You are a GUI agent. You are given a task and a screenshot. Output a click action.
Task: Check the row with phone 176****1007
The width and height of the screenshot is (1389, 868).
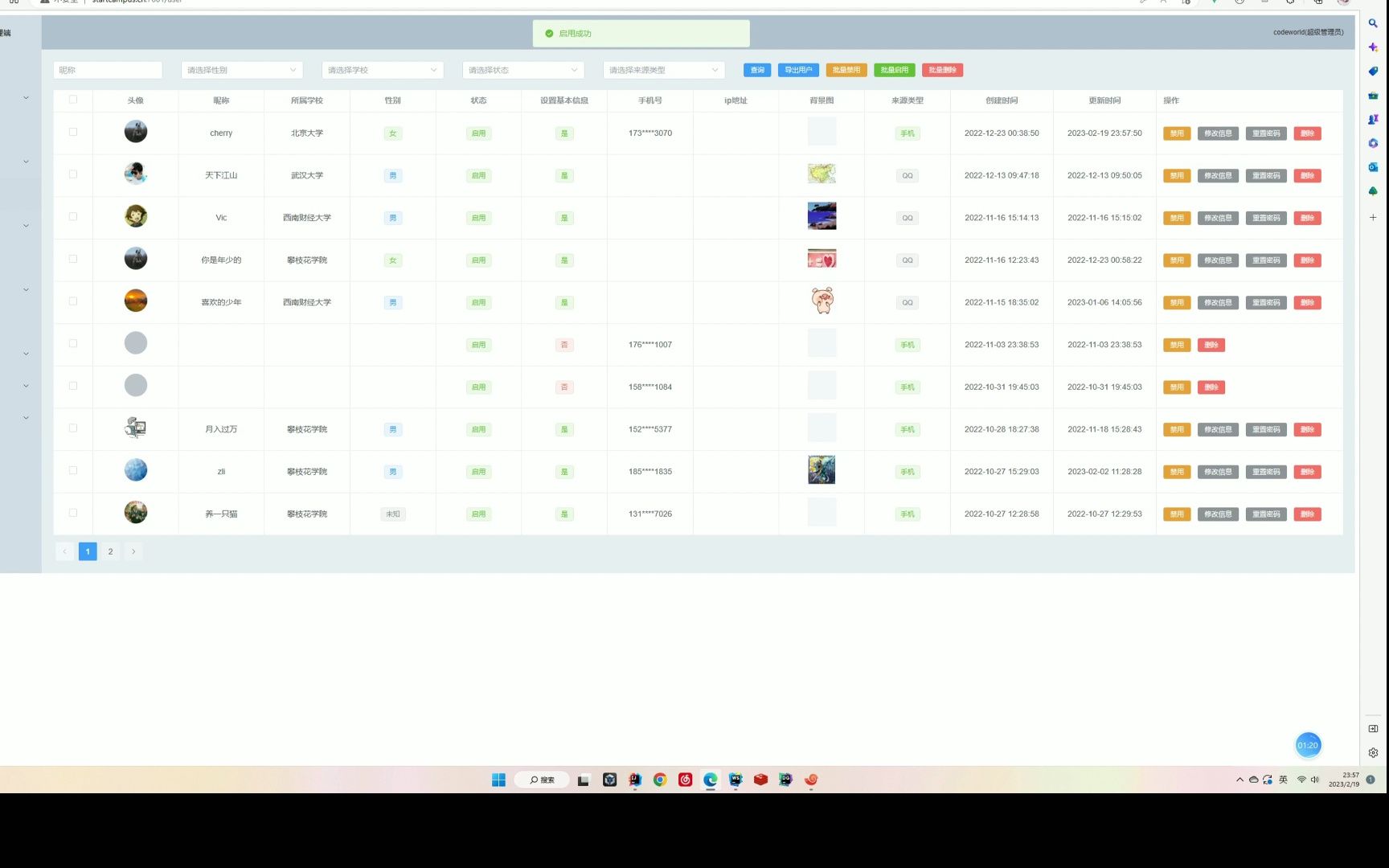tap(73, 343)
